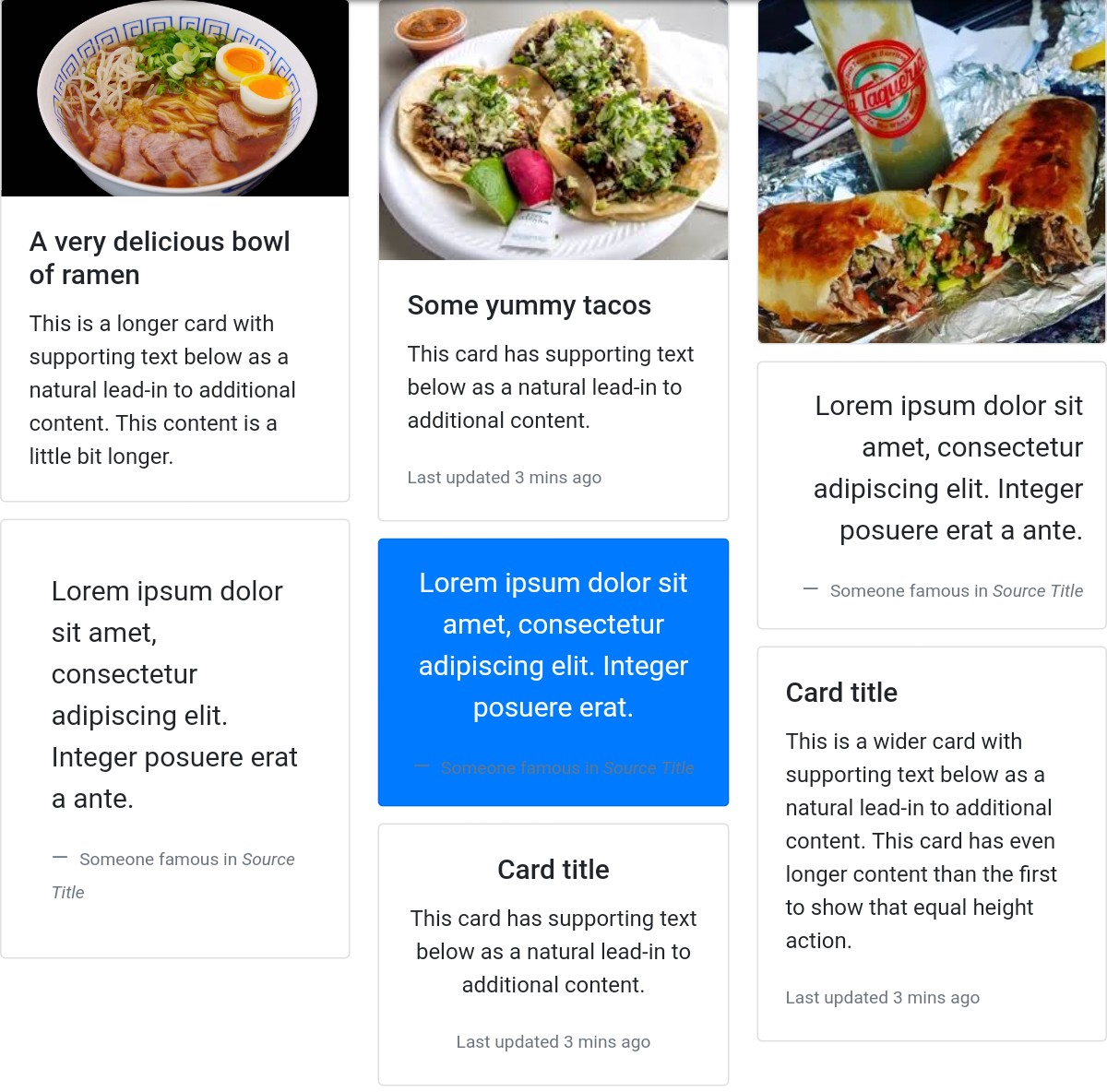
Task: Click the tacos card supporting text
Action: tap(551, 387)
